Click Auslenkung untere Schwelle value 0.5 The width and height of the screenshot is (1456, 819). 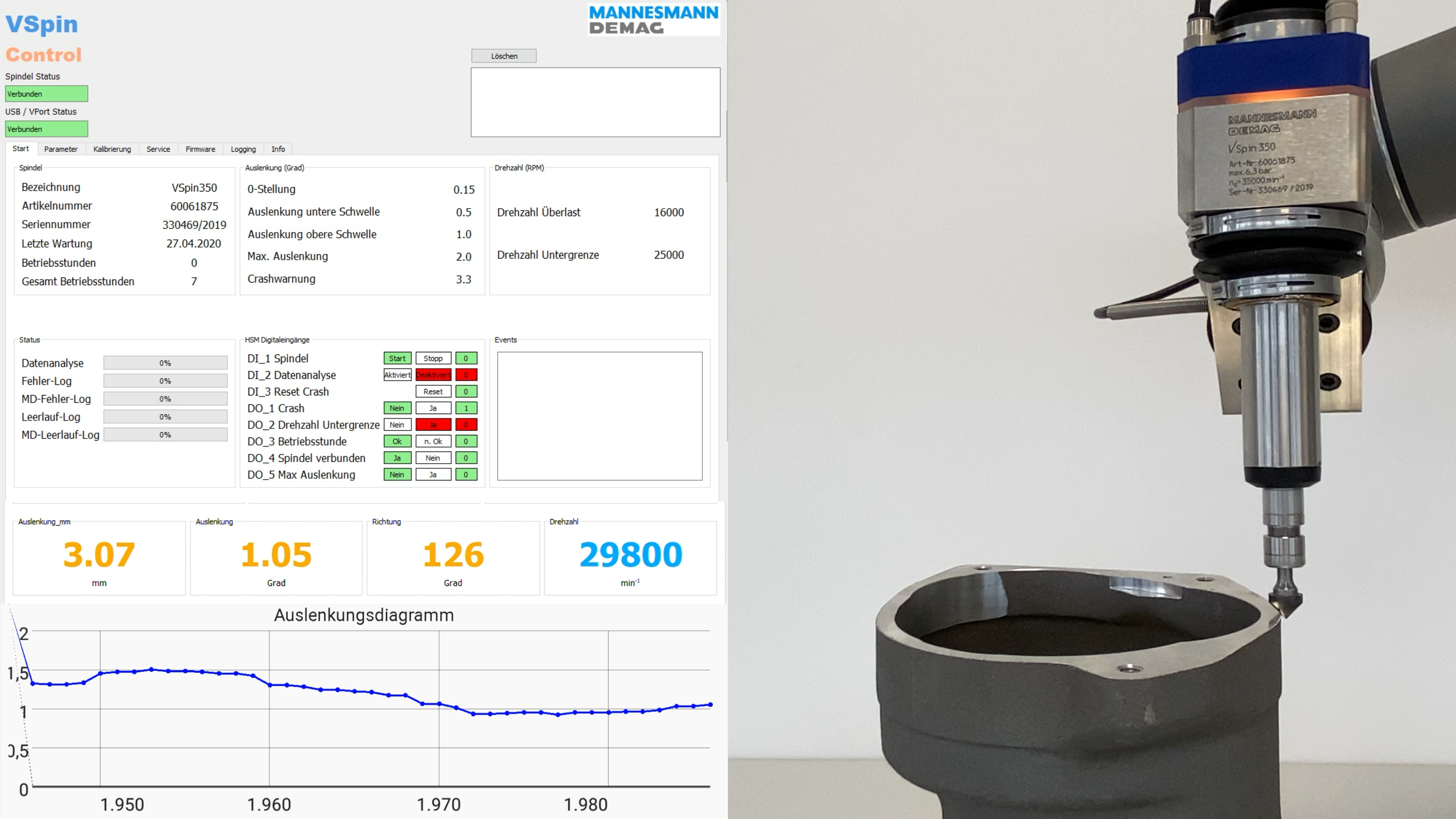click(x=464, y=212)
